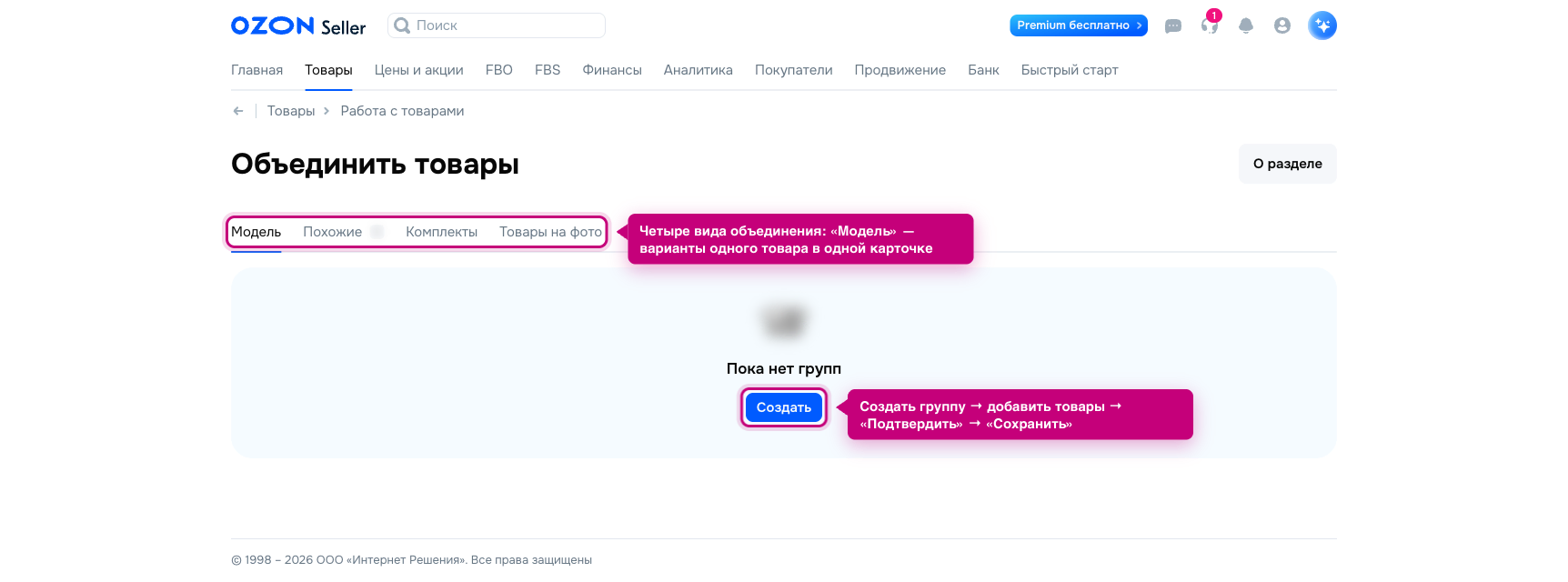Viewport: 1568px width, 582px height.
Task: Open support headset icon with badge
Action: click(1210, 25)
